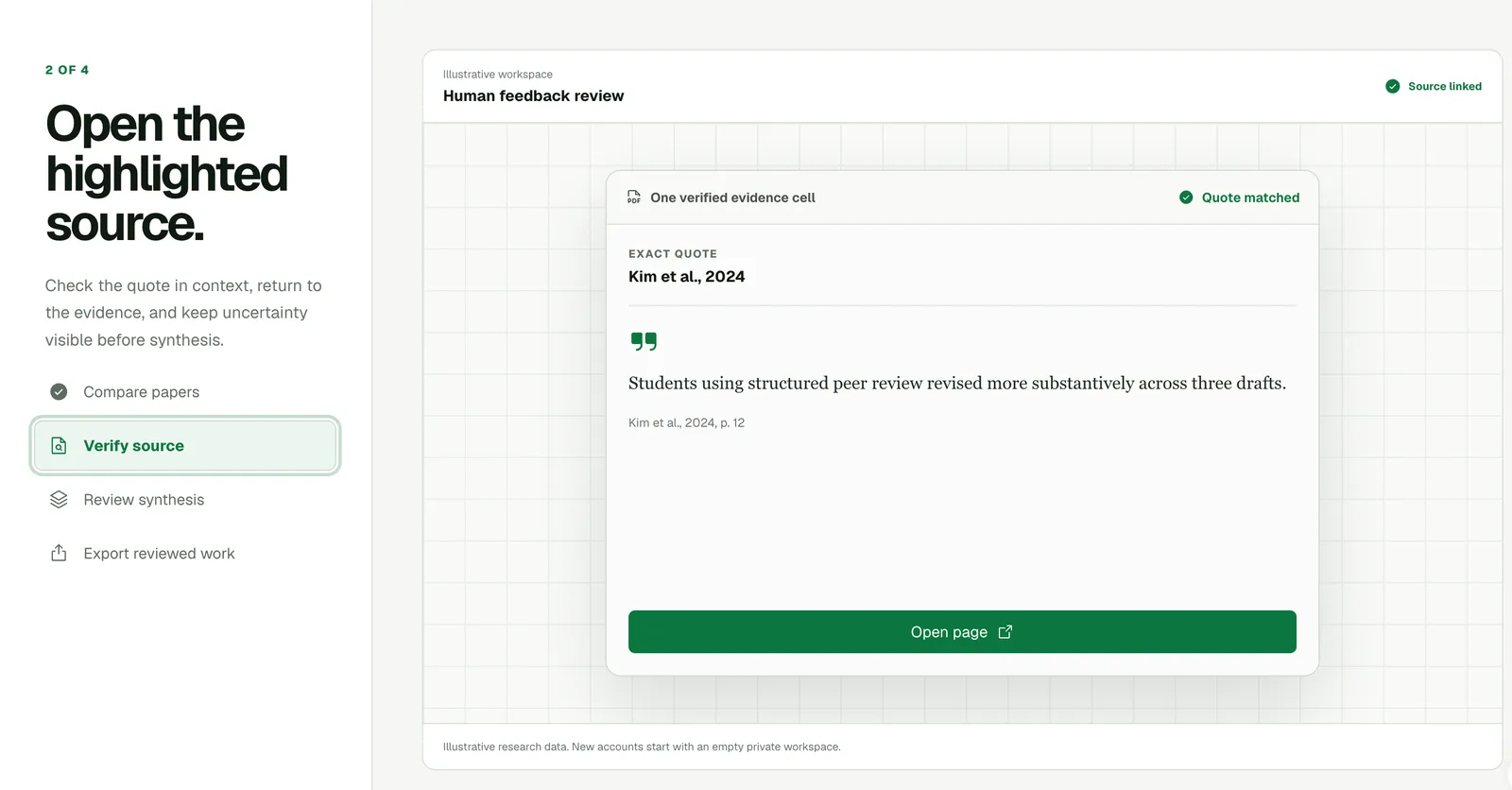The width and height of the screenshot is (1512, 790).
Task: Click the Quote matched checkmark icon
Action: (x=1186, y=197)
